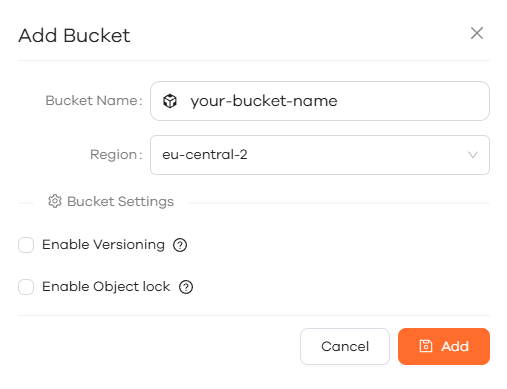Click the Add Bucket dialog title

click(74, 35)
